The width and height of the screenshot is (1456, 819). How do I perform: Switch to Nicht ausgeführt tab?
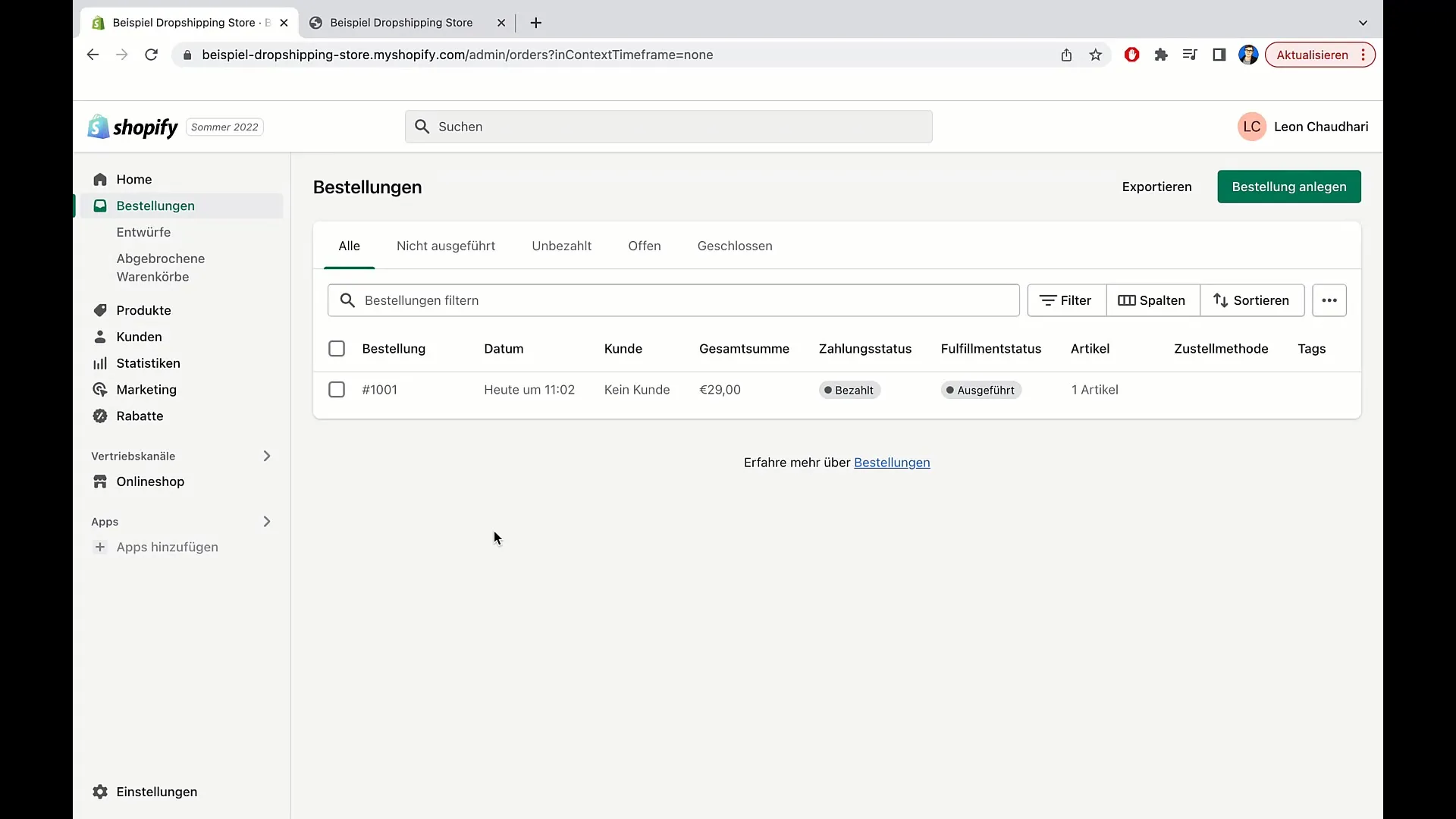(x=446, y=246)
